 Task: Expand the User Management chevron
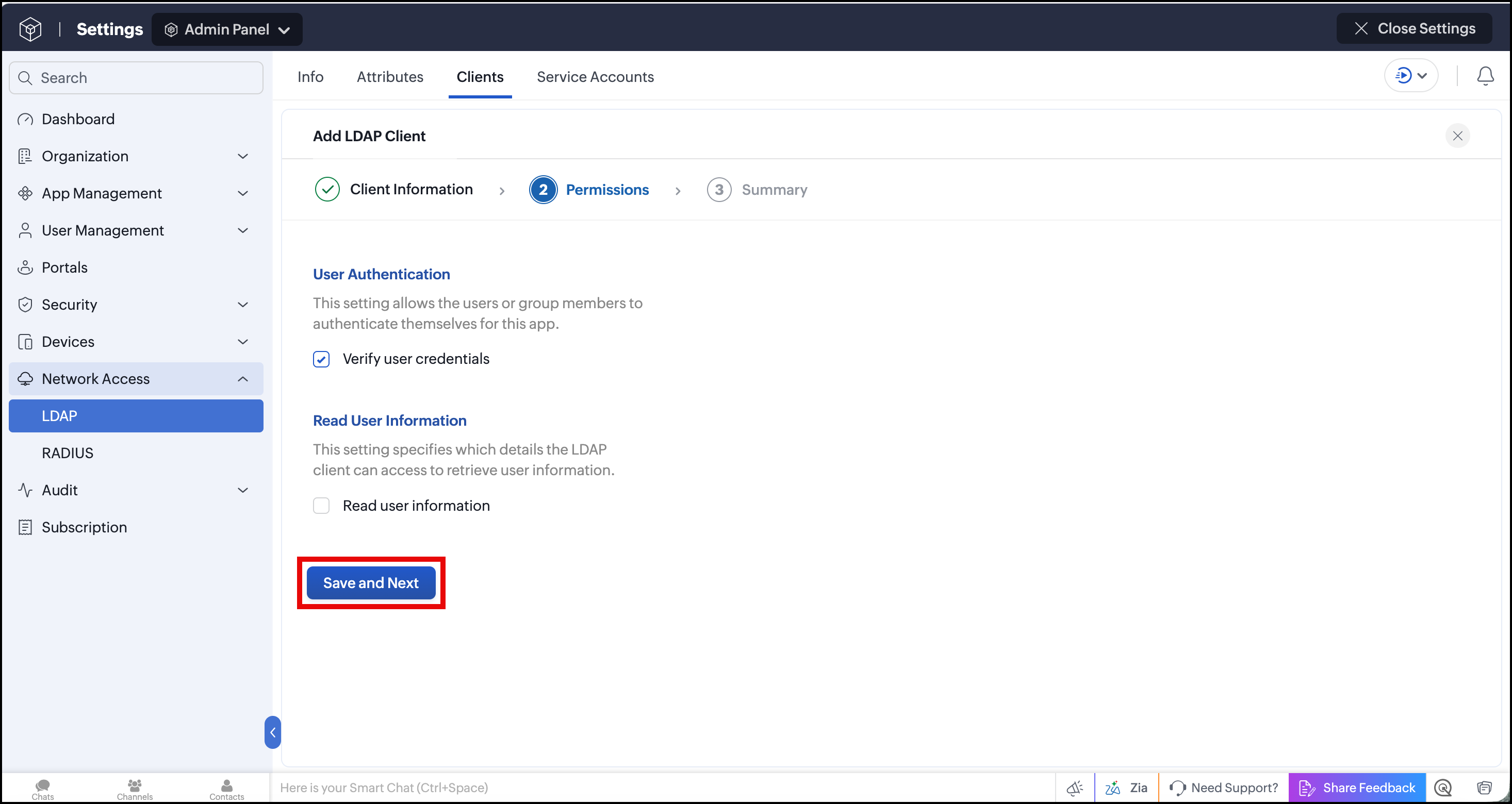[243, 230]
